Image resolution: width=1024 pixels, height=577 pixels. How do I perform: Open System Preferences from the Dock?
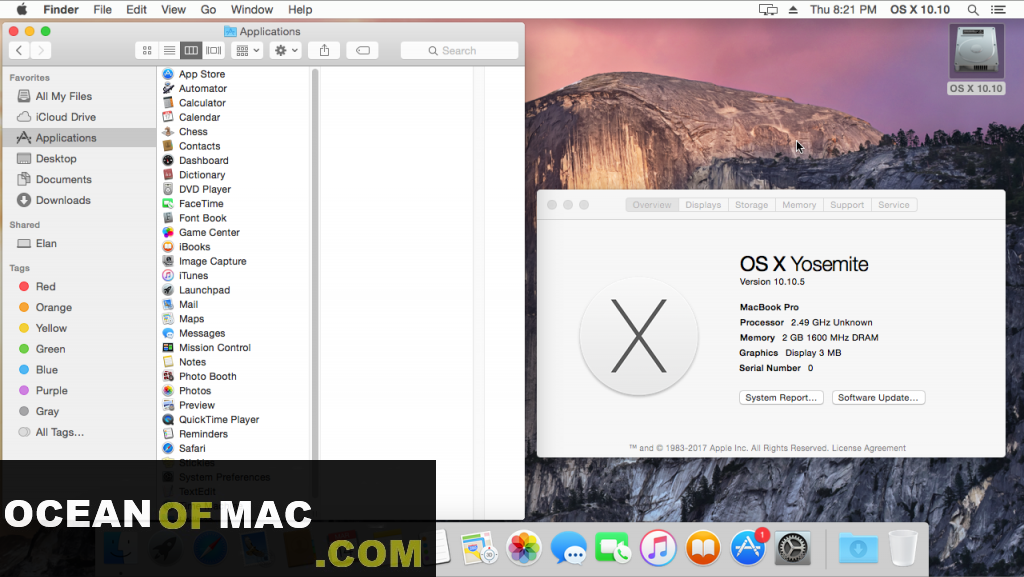point(792,547)
